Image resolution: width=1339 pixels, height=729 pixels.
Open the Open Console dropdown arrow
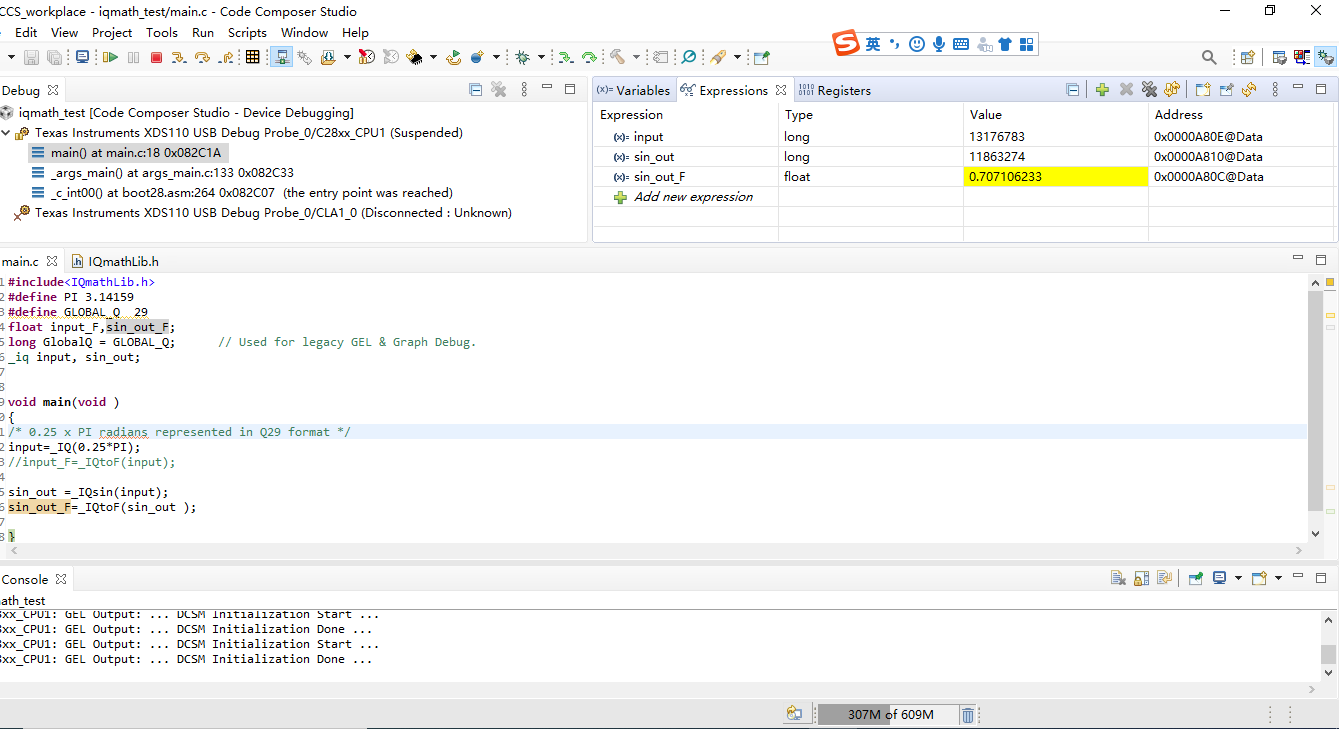(x=1278, y=579)
